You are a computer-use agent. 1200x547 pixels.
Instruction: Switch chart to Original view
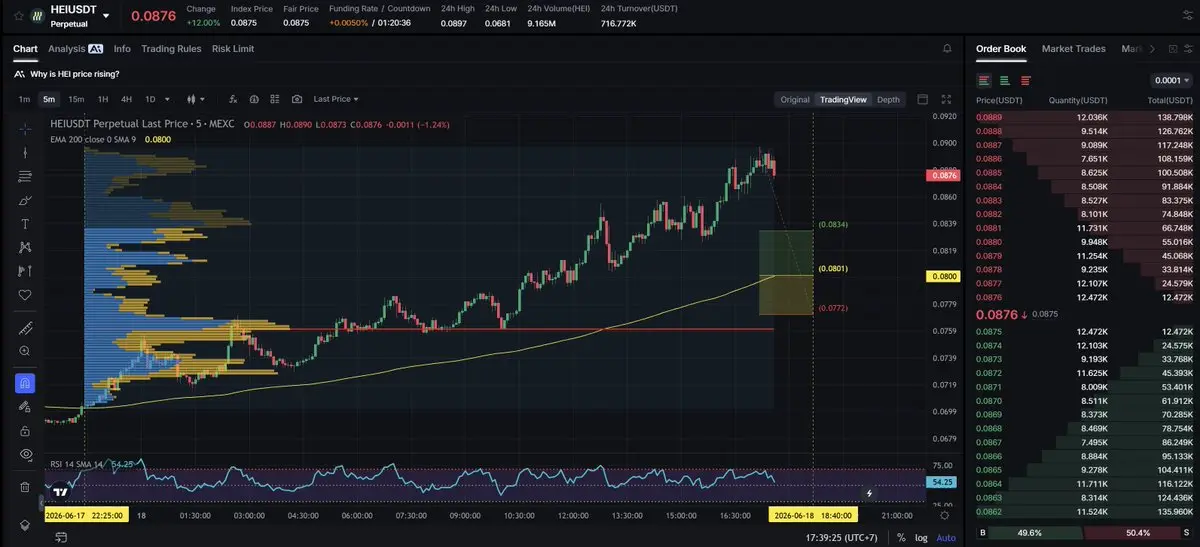pyautogui.click(x=795, y=99)
